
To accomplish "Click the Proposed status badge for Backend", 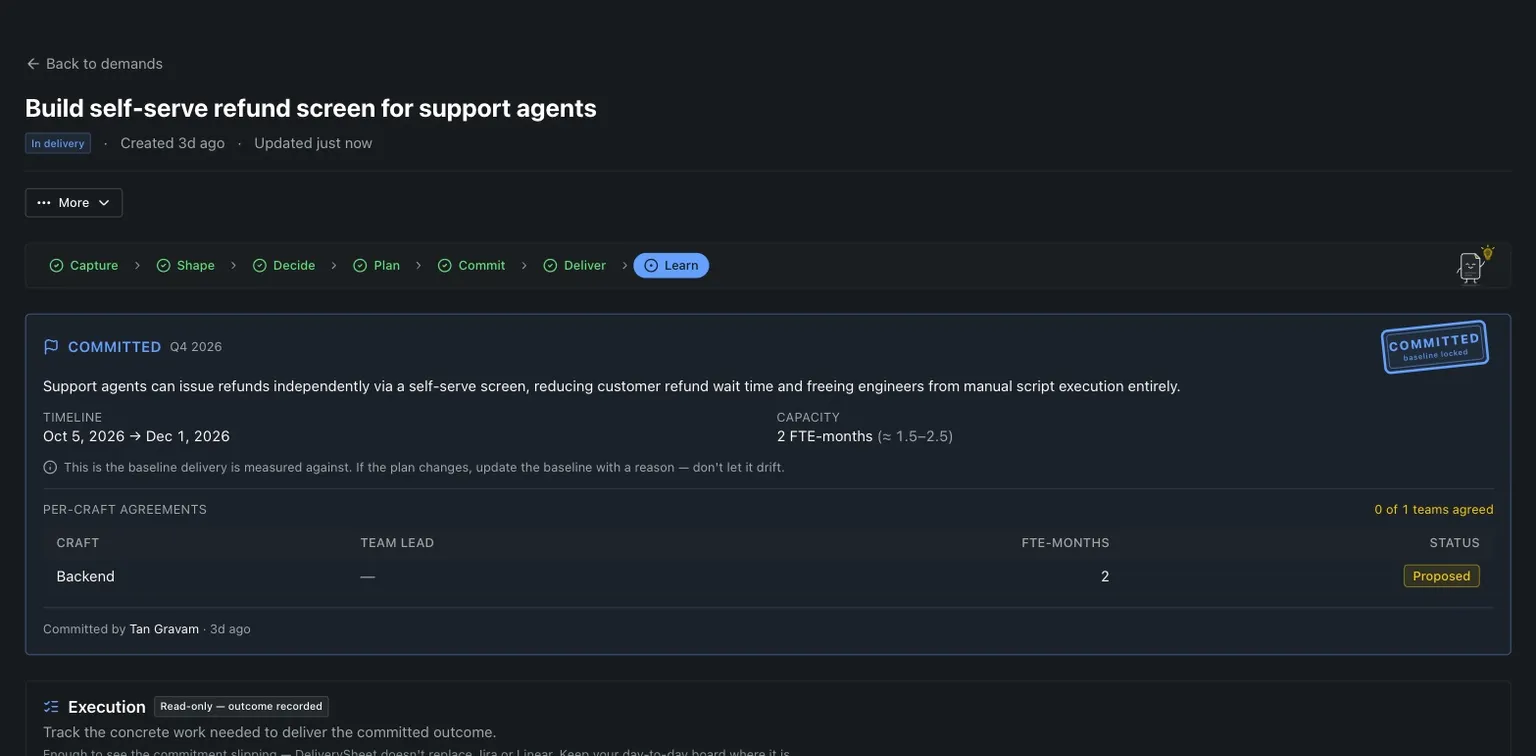I will tap(1441, 576).
